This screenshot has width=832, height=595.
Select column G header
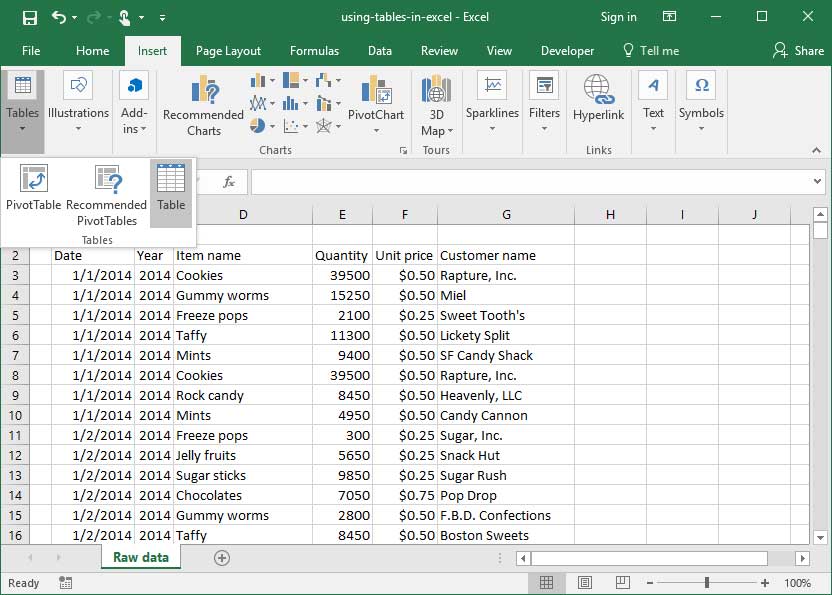(506, 214)
